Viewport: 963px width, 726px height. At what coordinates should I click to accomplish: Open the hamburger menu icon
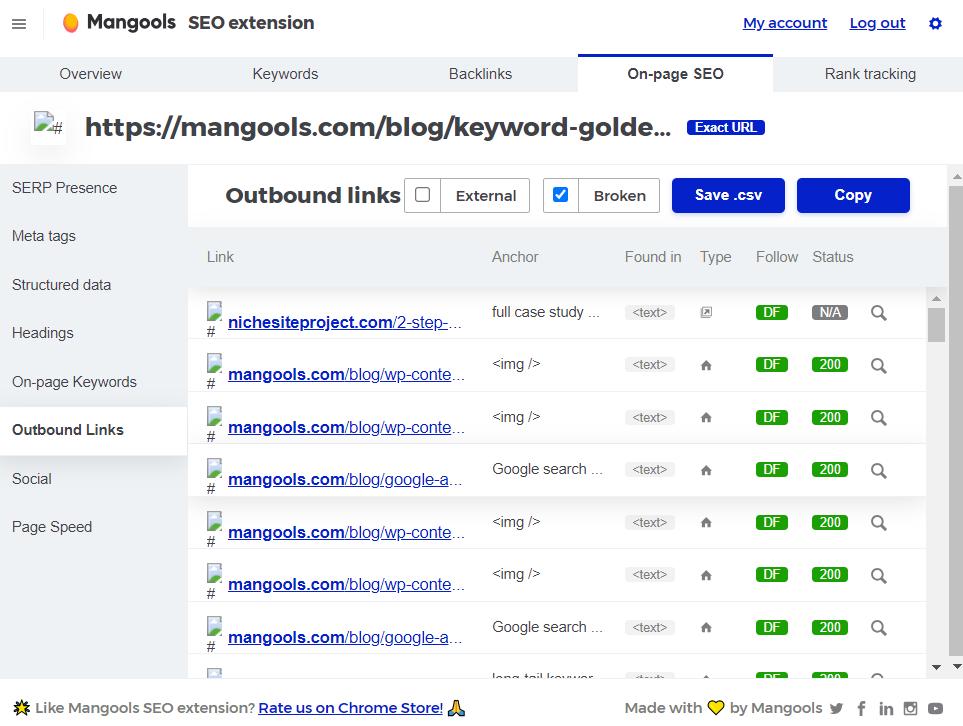coord(19,24)
